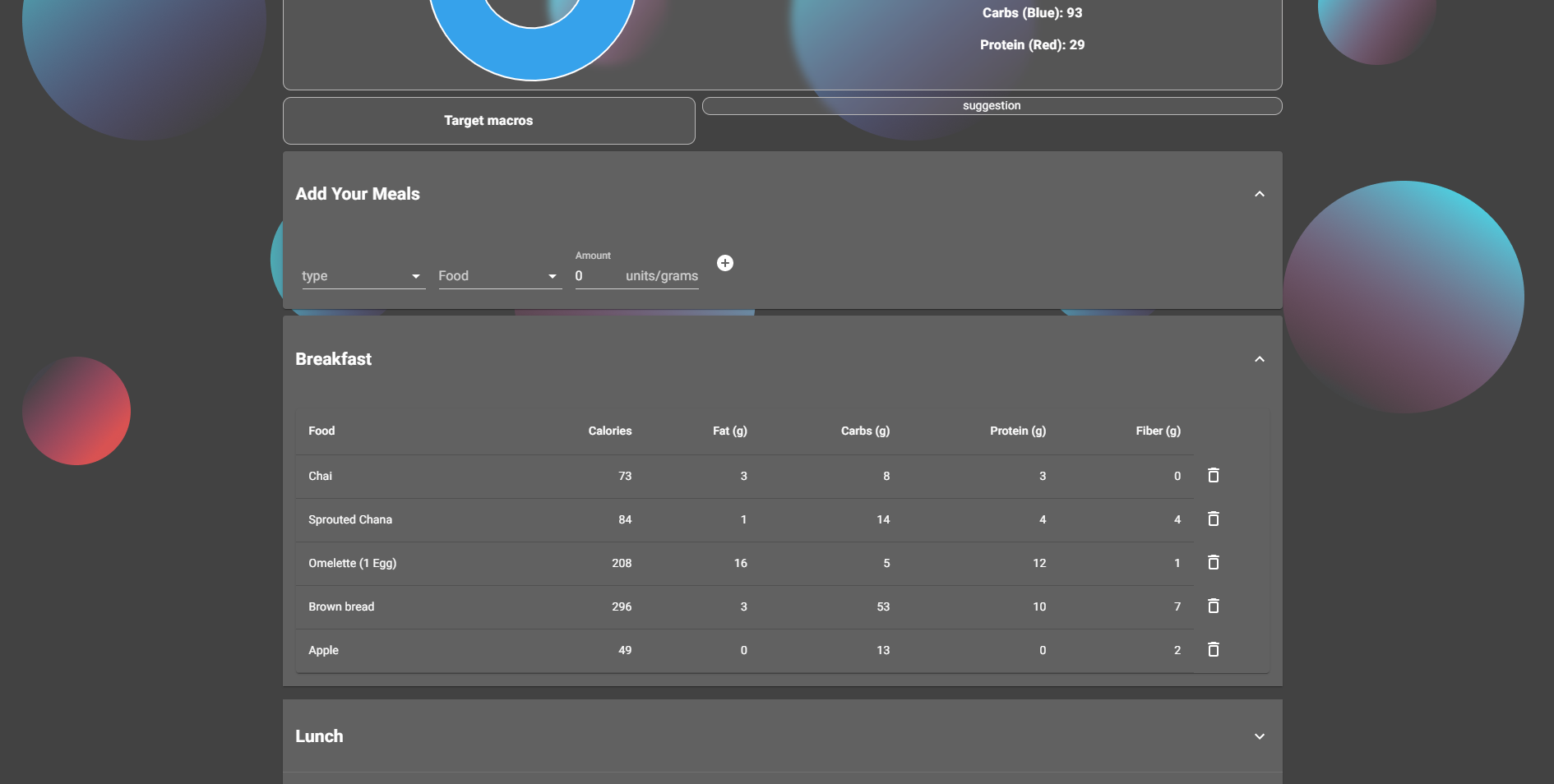Open the Target macros panel

coord(488,120)
